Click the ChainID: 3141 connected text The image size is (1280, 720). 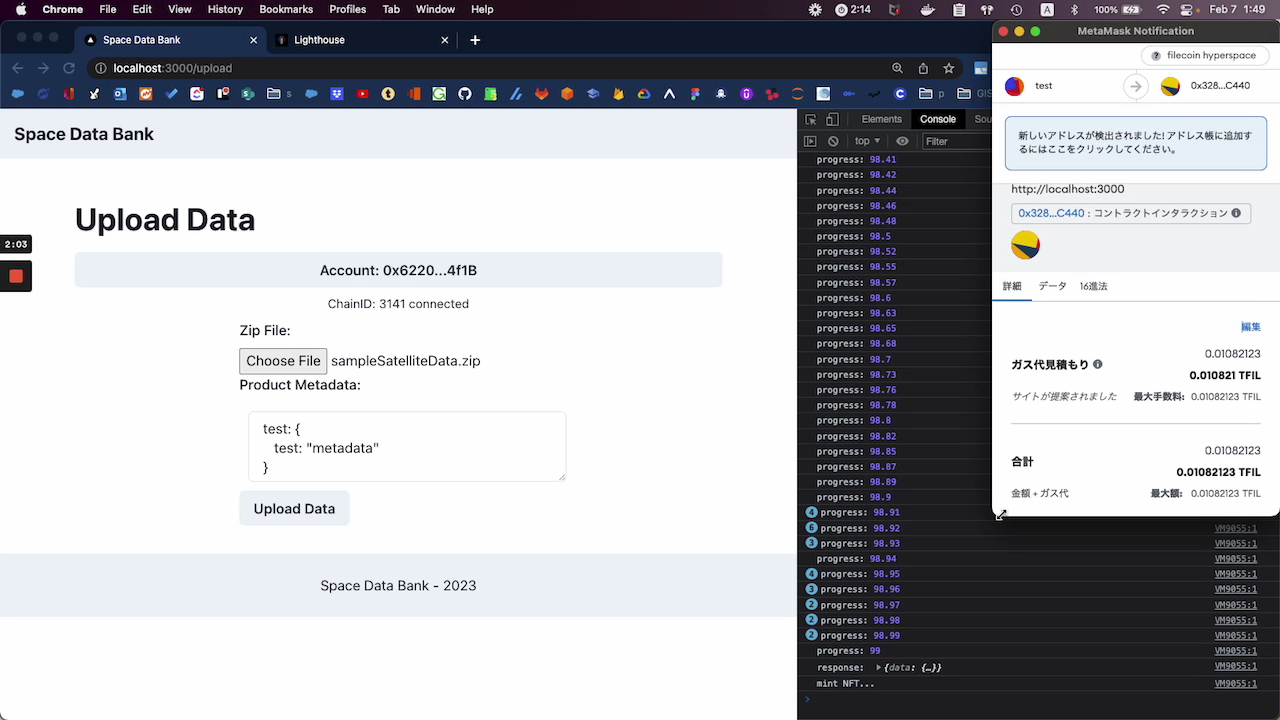(398, 304)
